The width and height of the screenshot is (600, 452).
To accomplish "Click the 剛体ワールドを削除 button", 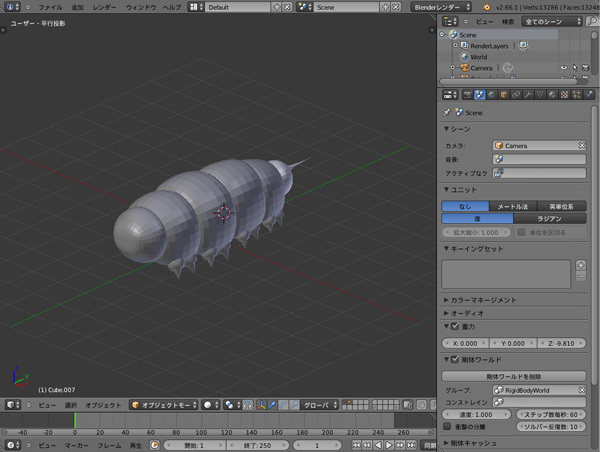I will pyautogui.click(x=513, y=375).
